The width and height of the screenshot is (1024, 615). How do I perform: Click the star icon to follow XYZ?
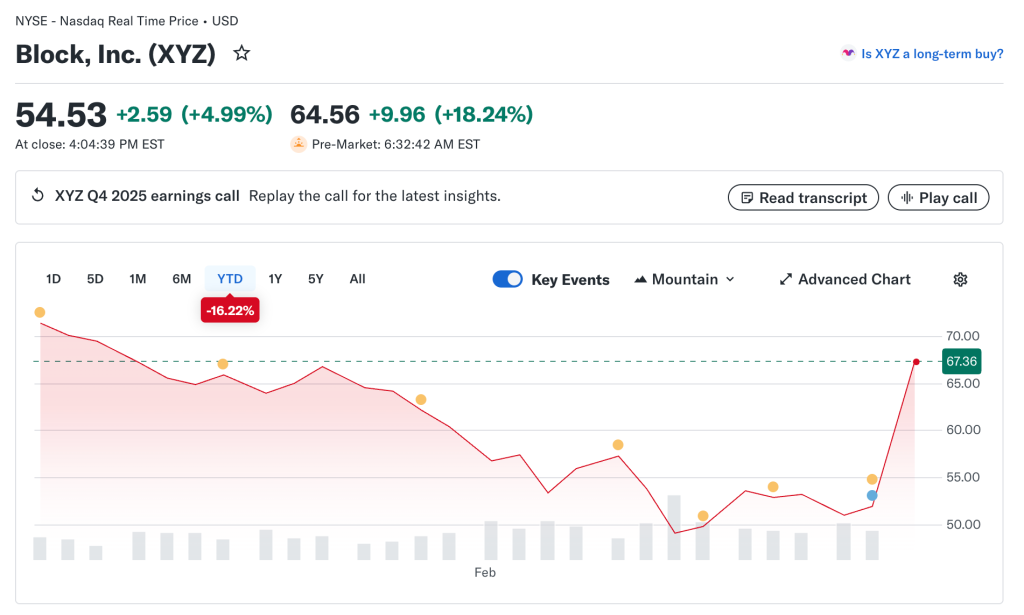tap(241, 54)
